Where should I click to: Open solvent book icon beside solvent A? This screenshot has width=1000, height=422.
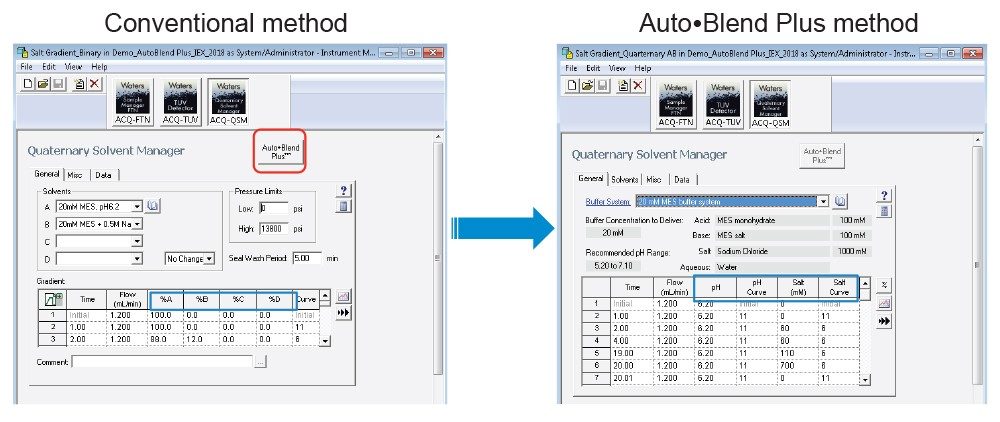[x=153, y=206]
